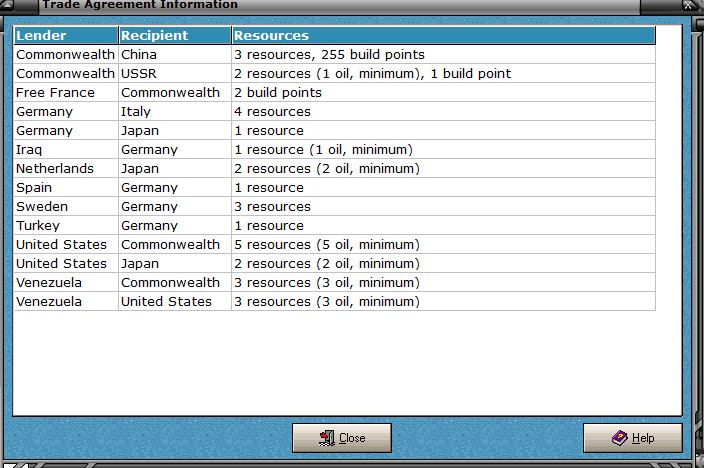Click the '4 resources' cell

pos(444,111)
